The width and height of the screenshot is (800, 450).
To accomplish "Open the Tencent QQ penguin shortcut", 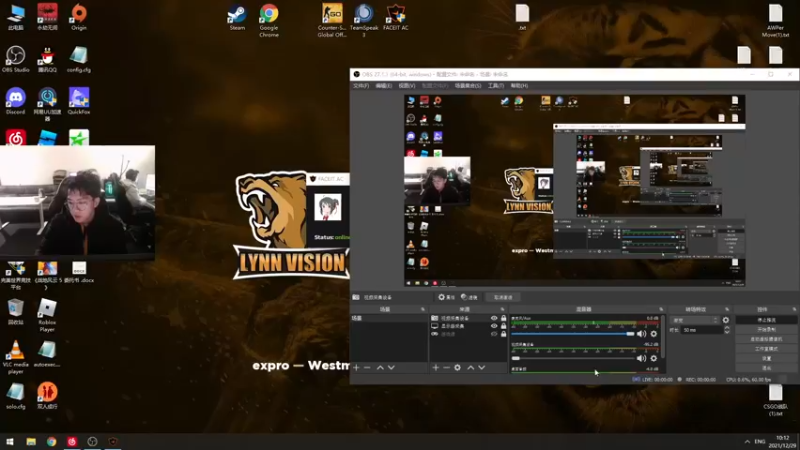I will click(x=47, y=59).
